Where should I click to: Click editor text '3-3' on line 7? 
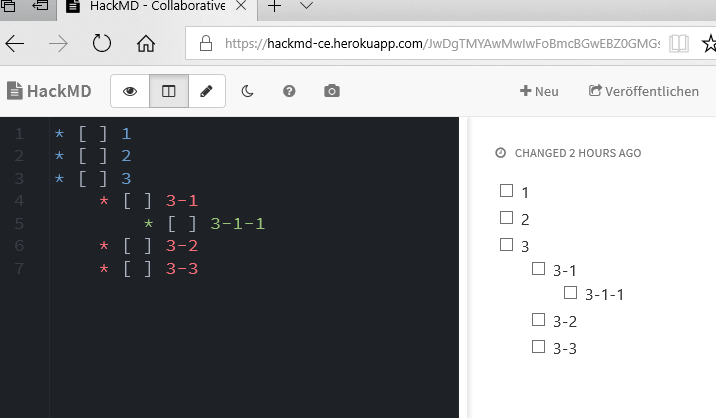coord(182,269)
